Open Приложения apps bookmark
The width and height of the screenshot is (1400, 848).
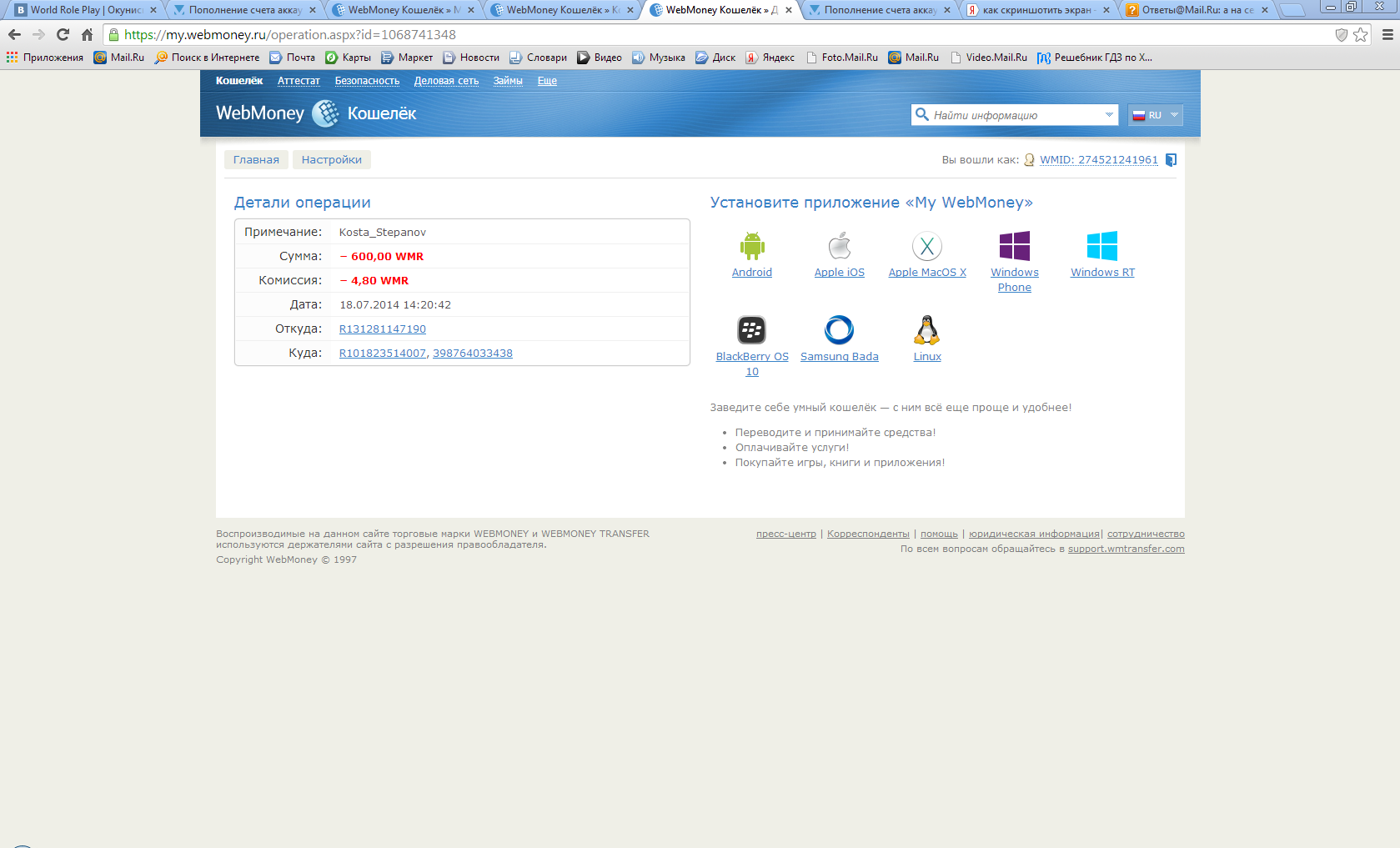(x=45, y=58)
